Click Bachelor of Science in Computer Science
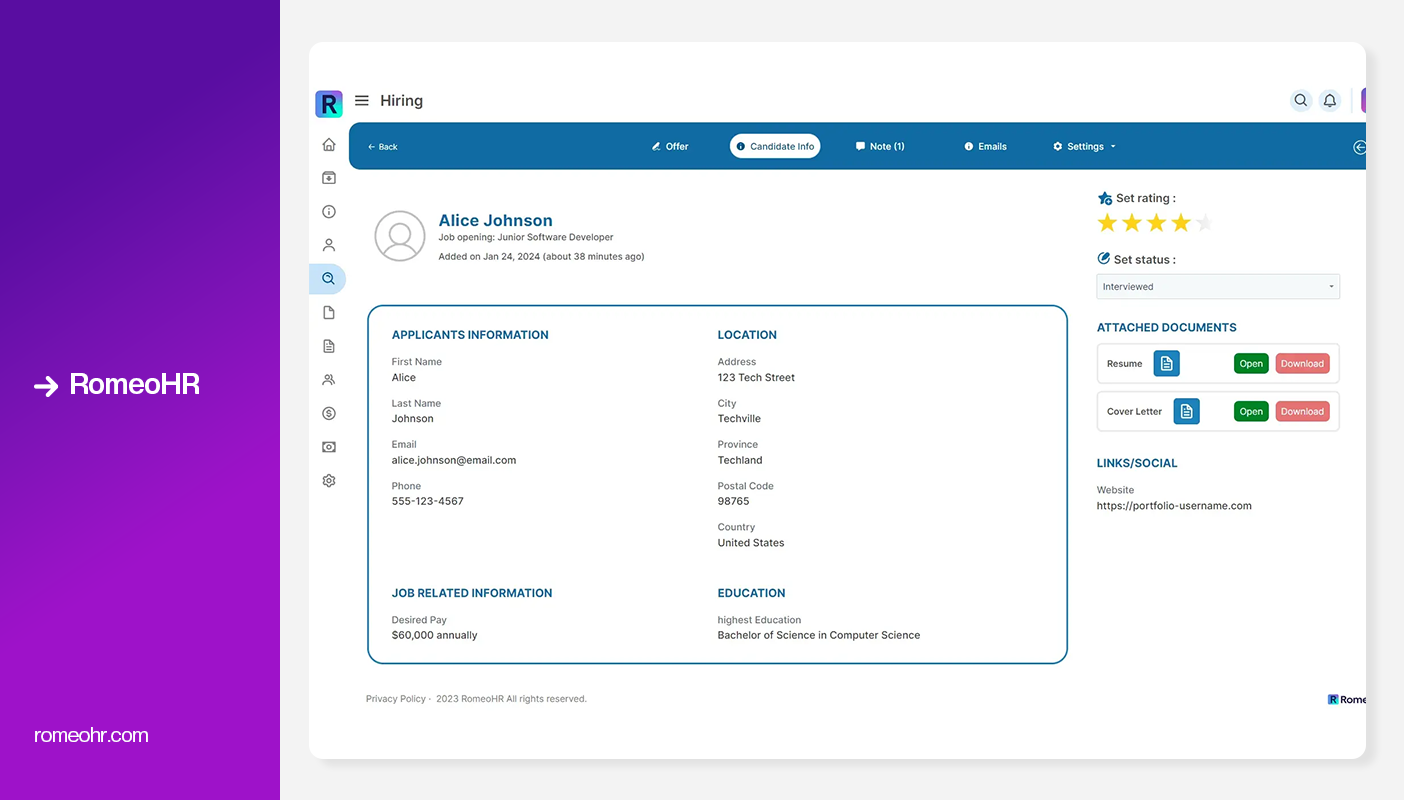 819,636
